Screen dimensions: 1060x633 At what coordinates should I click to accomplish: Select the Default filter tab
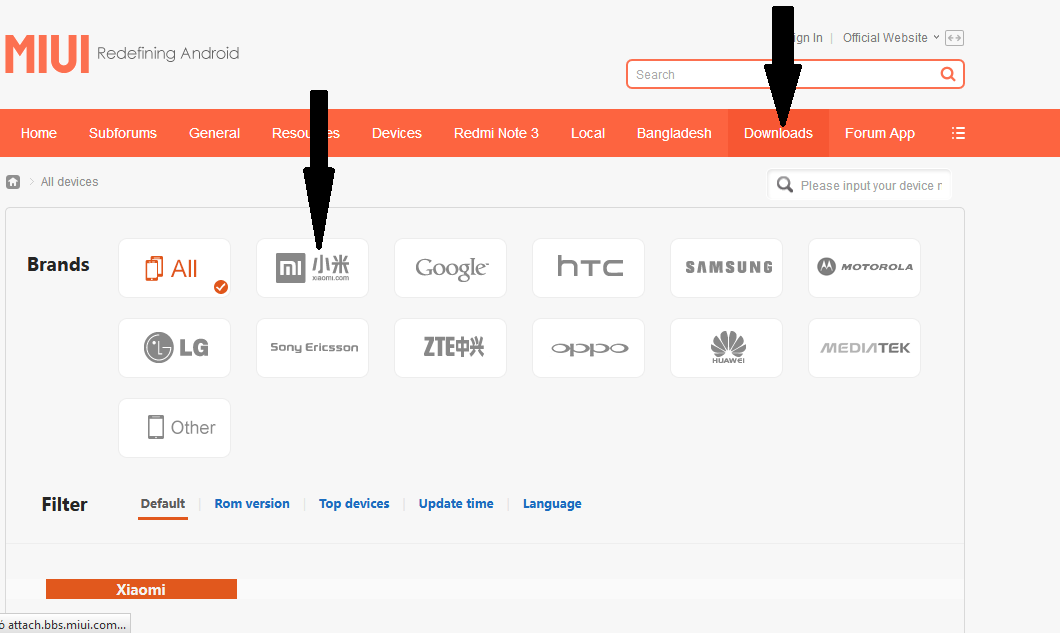[x=162, y=504]
